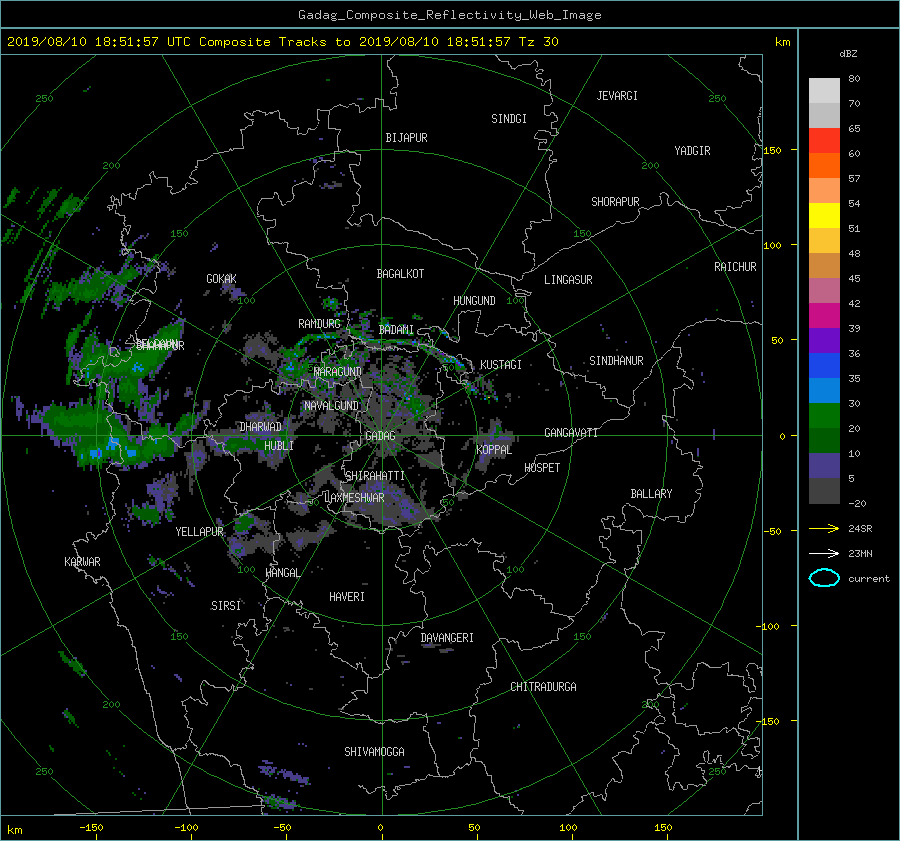Image resolution: width=900 pixels, height=841 pixels.
Task: Click the SIRSI city label
Action: (226, 606)
